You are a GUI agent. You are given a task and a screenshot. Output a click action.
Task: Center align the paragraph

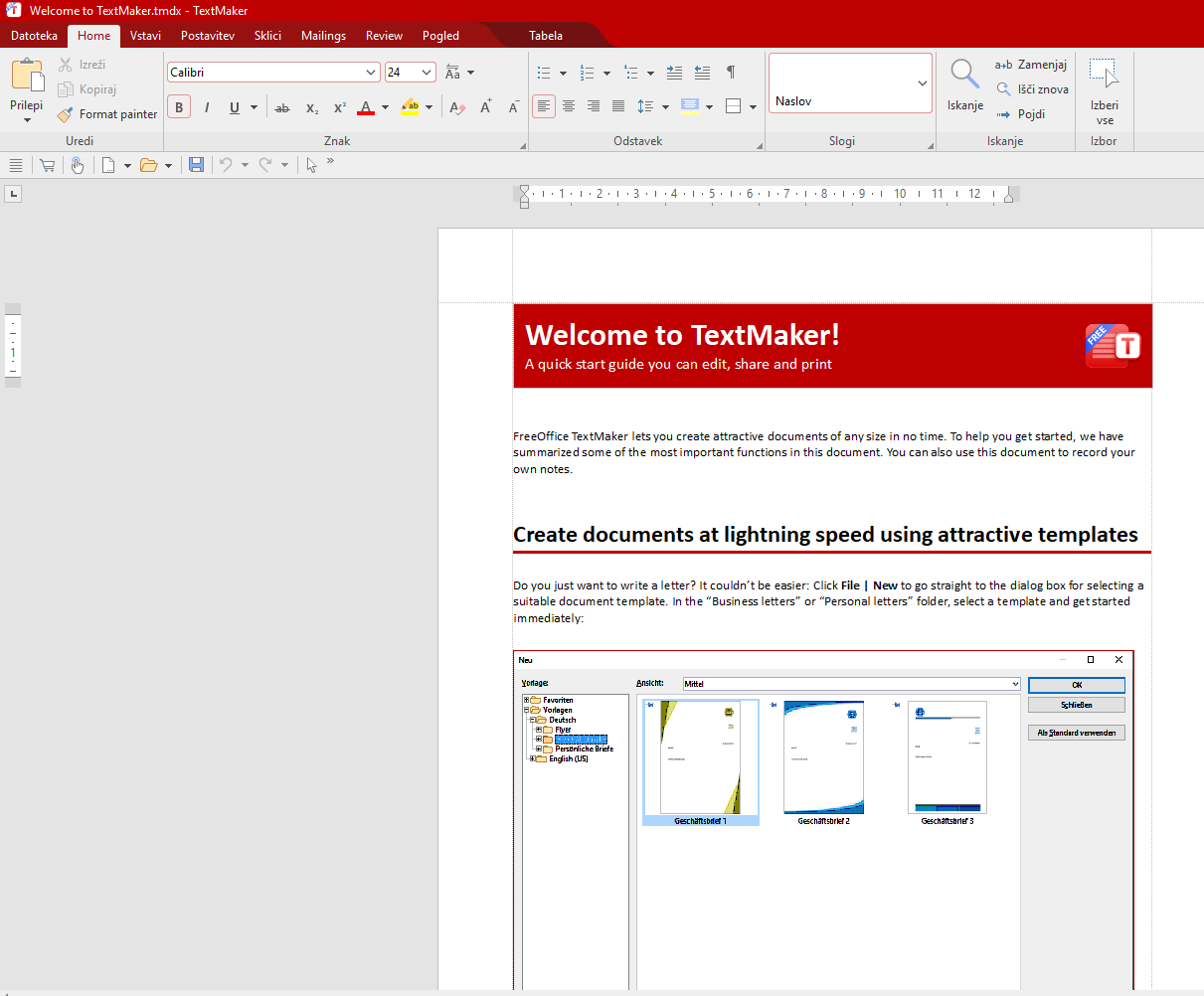(x=569, y=106)
